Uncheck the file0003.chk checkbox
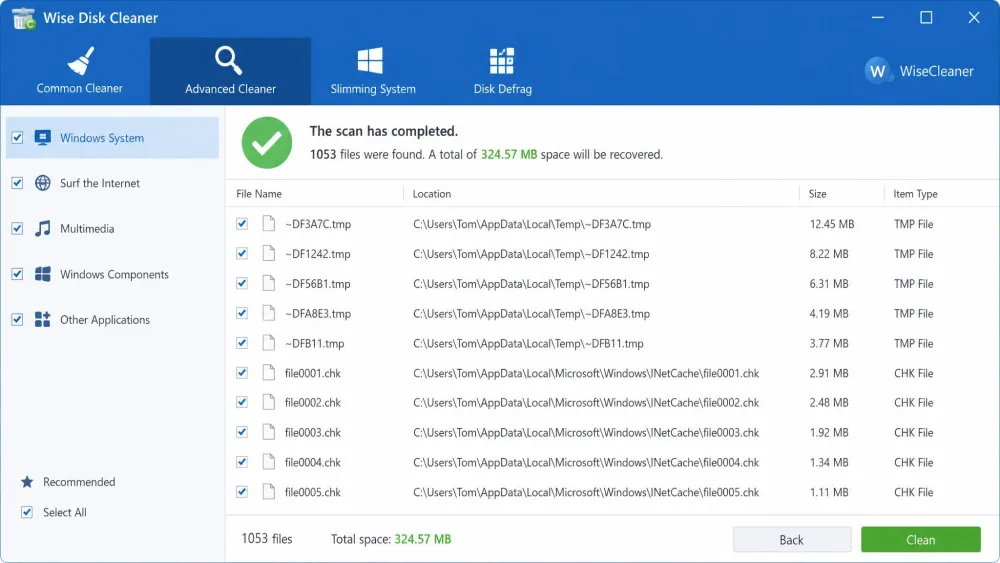The width and height of the screenshot is (1000, 563). click(x=242, y=432)
